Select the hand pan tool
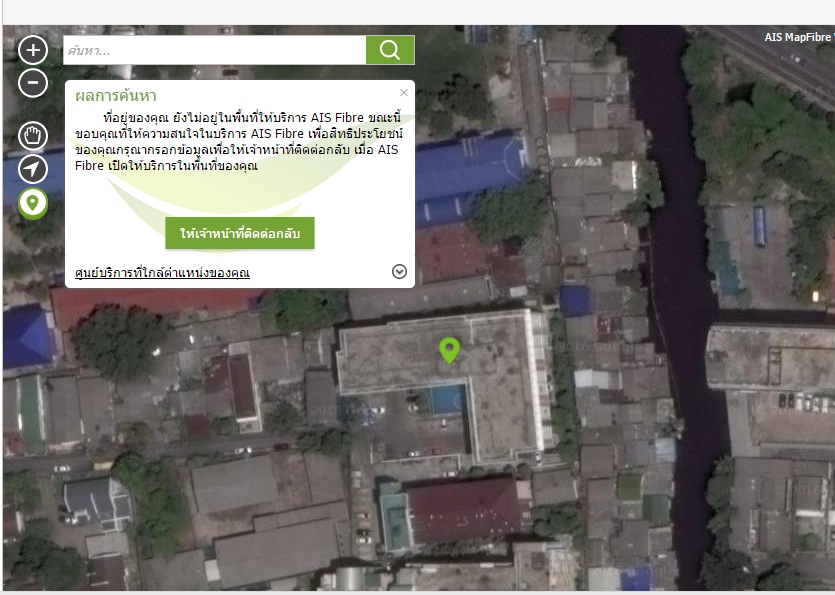This screenshot has width=835, height=595. pos(33,135)
